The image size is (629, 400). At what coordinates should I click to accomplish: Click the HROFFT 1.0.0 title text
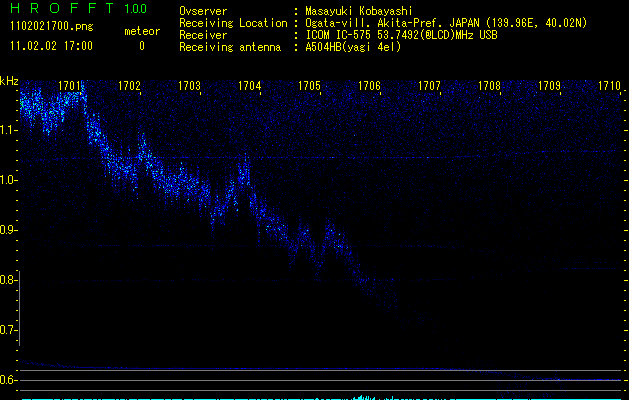tap(78, 8)
